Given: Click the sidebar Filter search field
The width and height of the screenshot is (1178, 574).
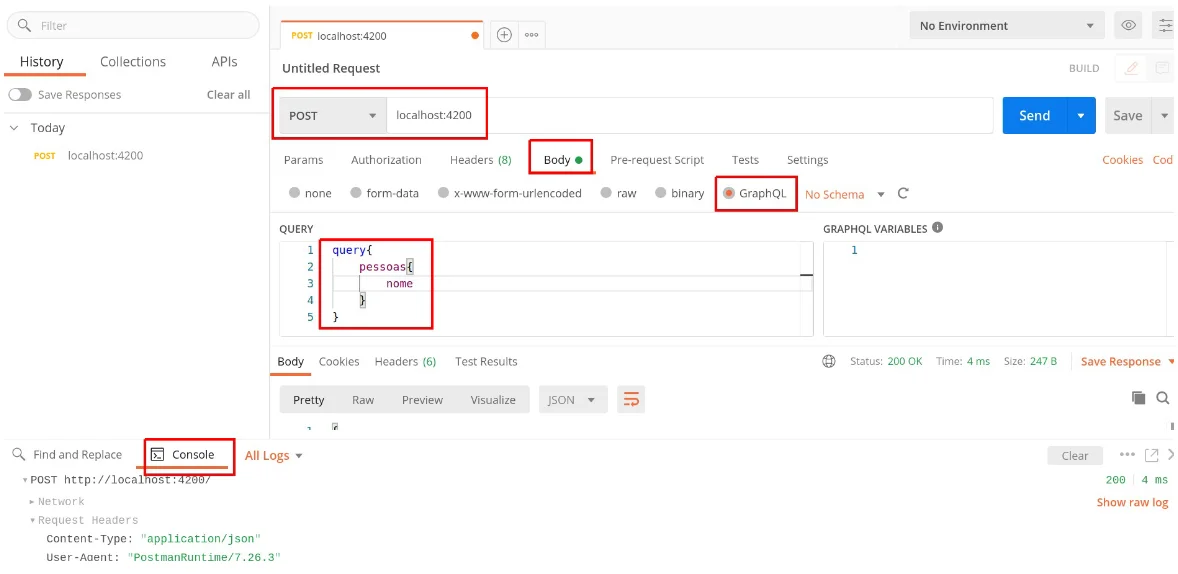Looking at the screenshot, I should [x=133, y=26].
